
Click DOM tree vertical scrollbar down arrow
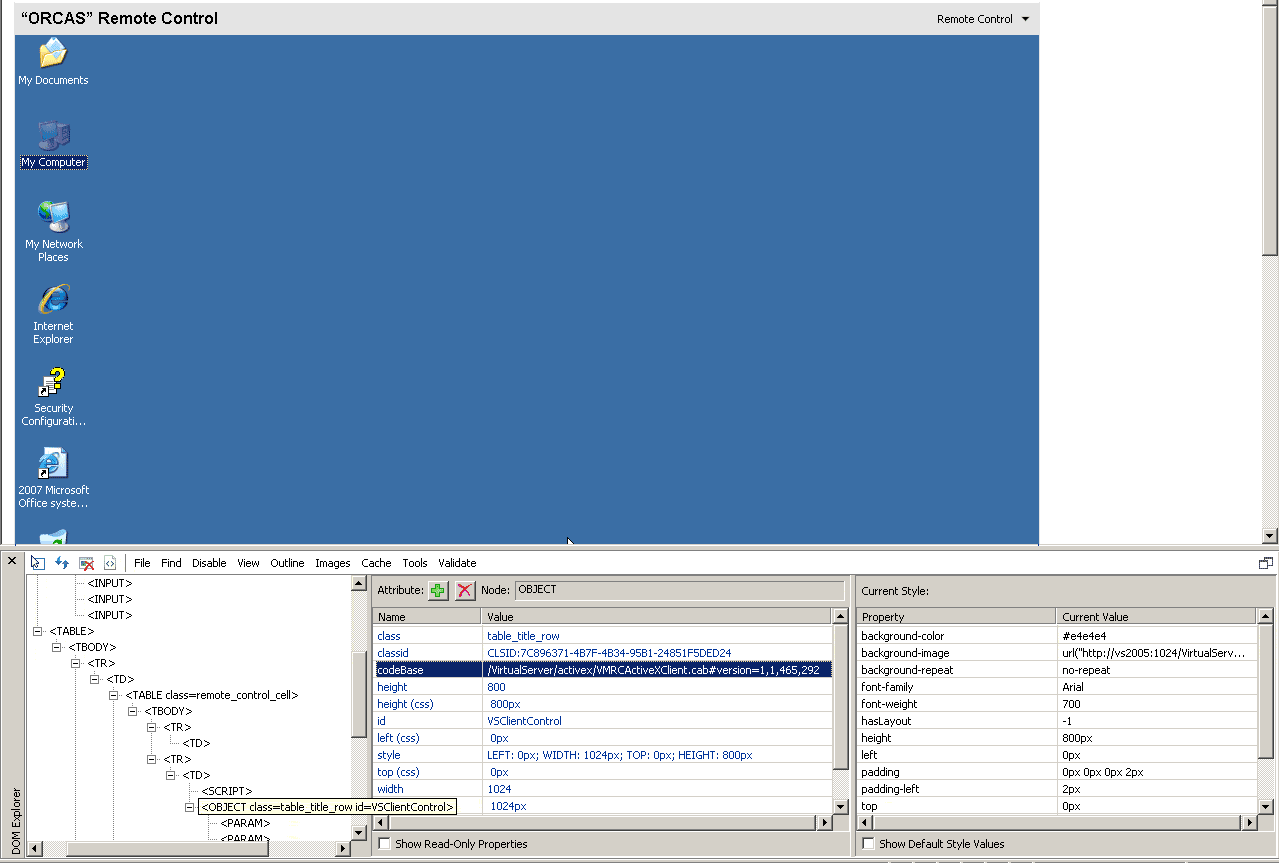359,833
